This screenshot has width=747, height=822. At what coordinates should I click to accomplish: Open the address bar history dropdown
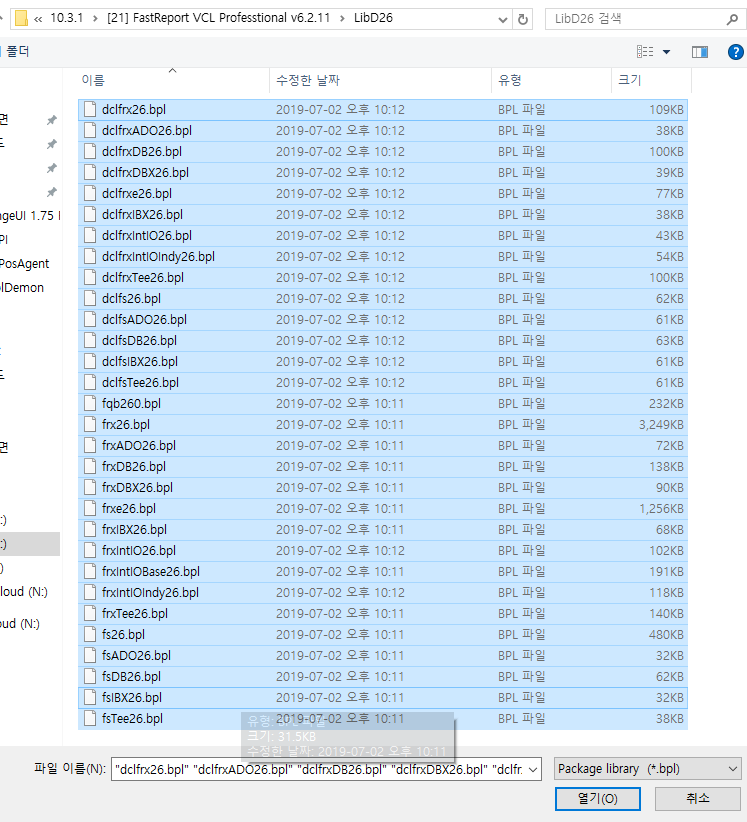pyautogui.click(x=503, y=20)
